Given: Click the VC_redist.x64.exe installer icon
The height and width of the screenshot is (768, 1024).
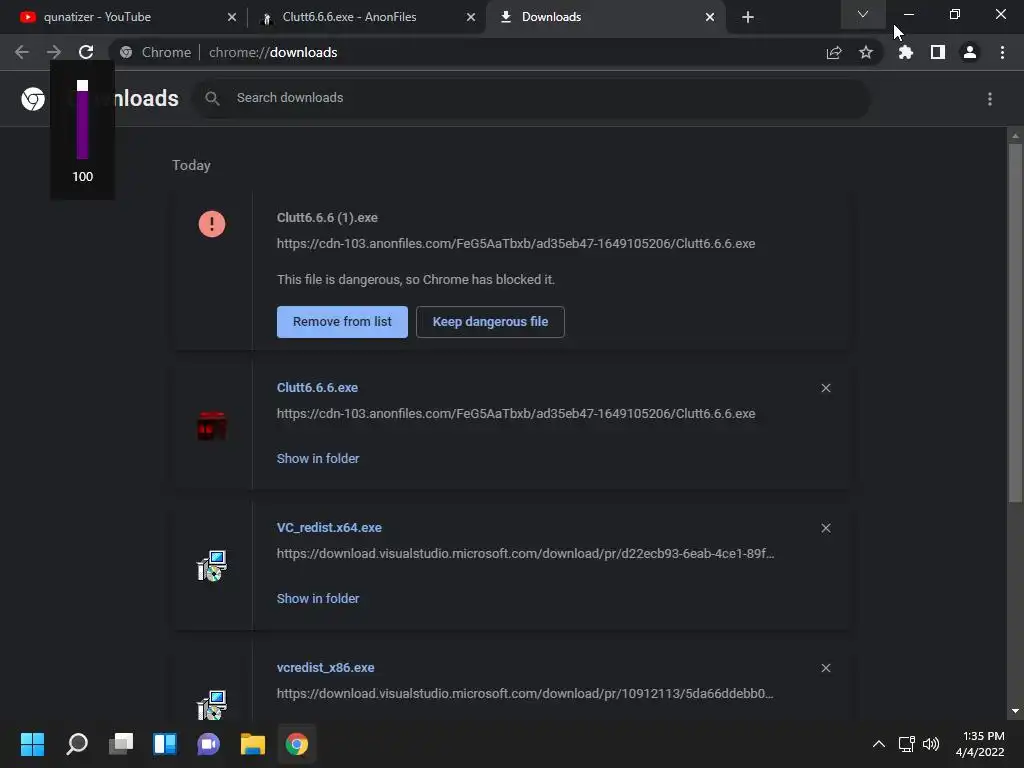Looking at the screenshot, I should pos(212,566).
